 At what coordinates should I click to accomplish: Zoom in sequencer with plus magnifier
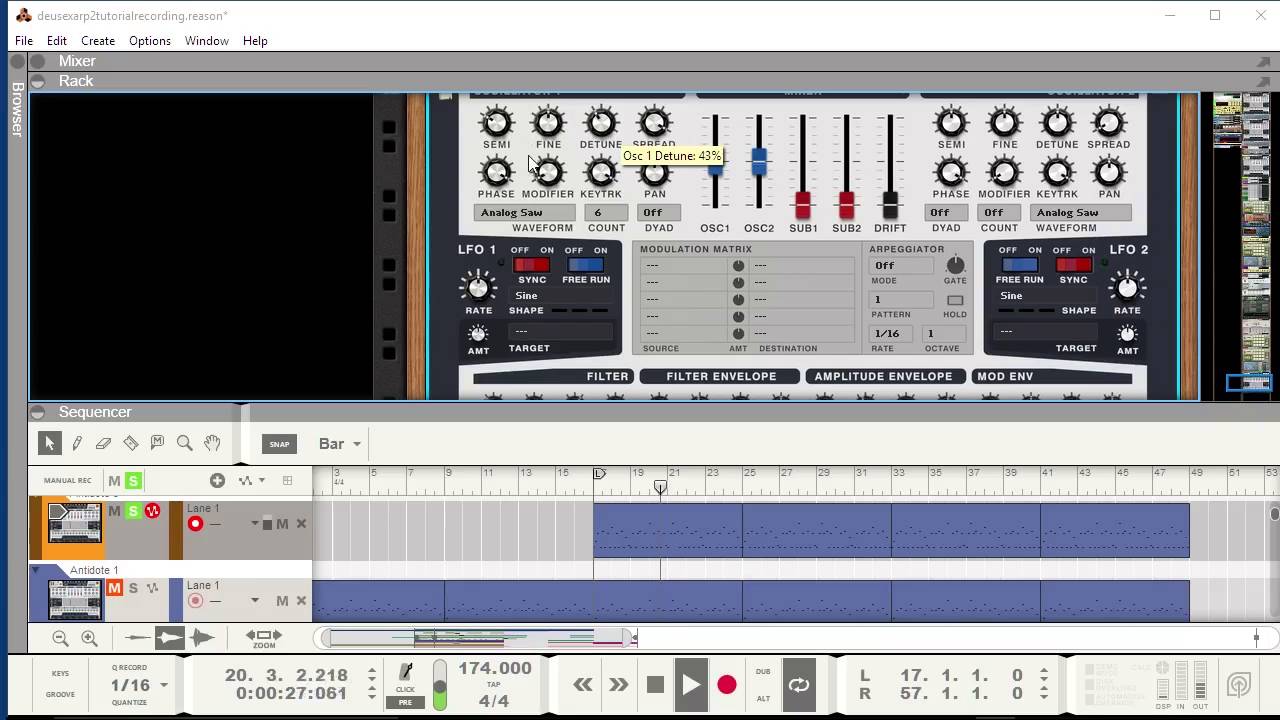click(x=89, y=638)
